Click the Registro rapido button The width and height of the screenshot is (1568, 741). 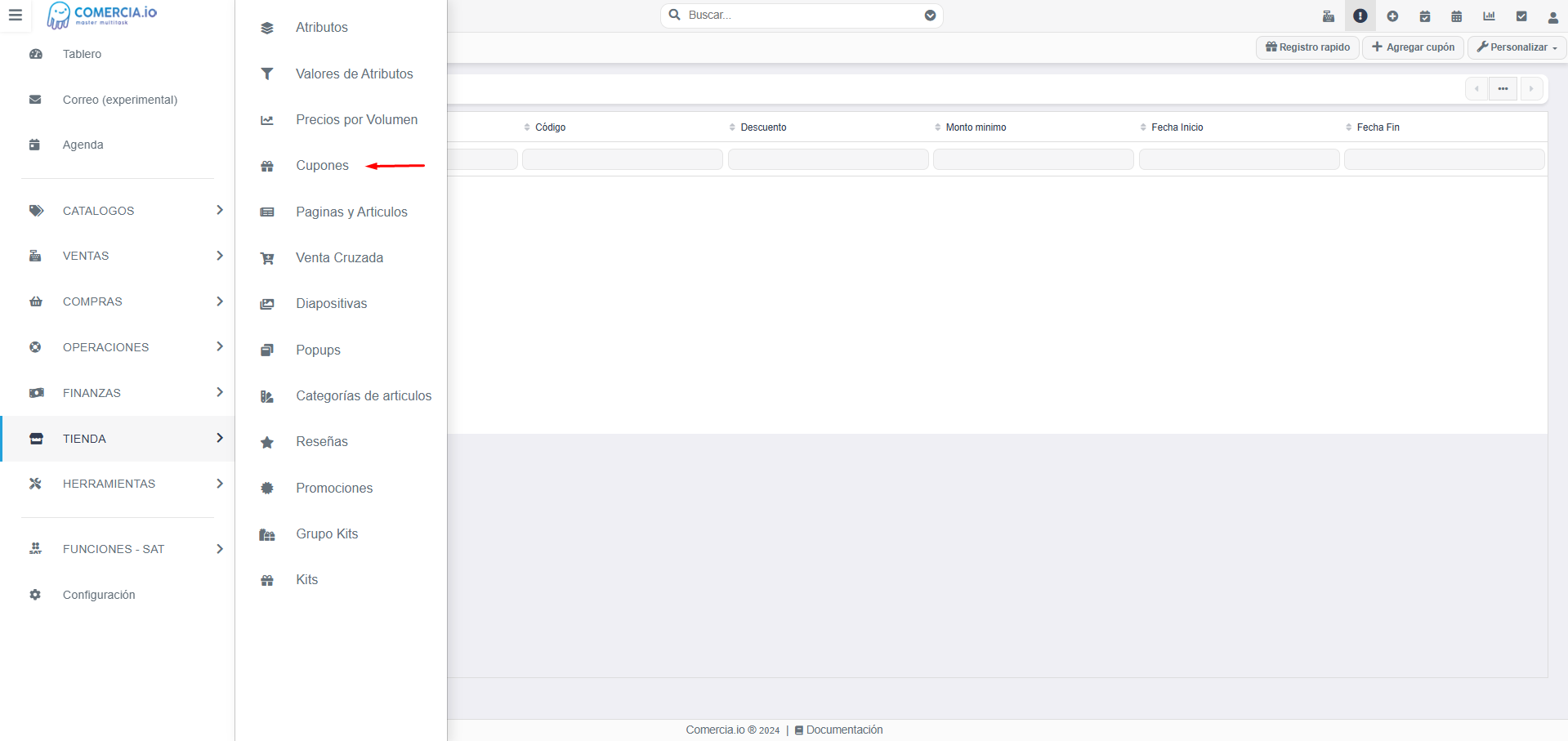(x=1307, y=47)
